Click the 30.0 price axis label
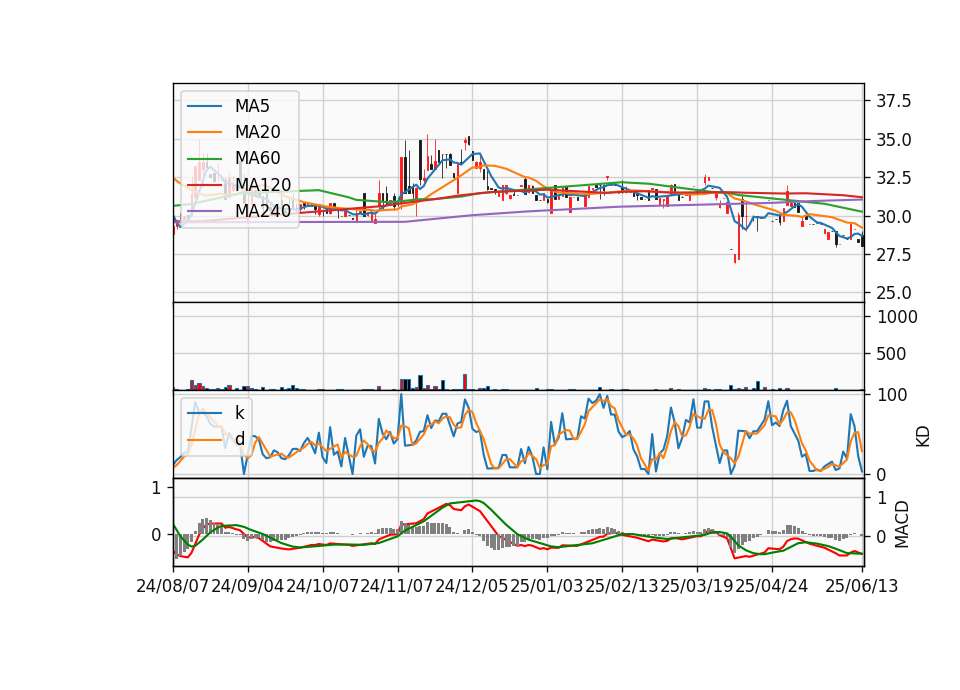This screenshot has height=690, width=960. coord(893,217)
